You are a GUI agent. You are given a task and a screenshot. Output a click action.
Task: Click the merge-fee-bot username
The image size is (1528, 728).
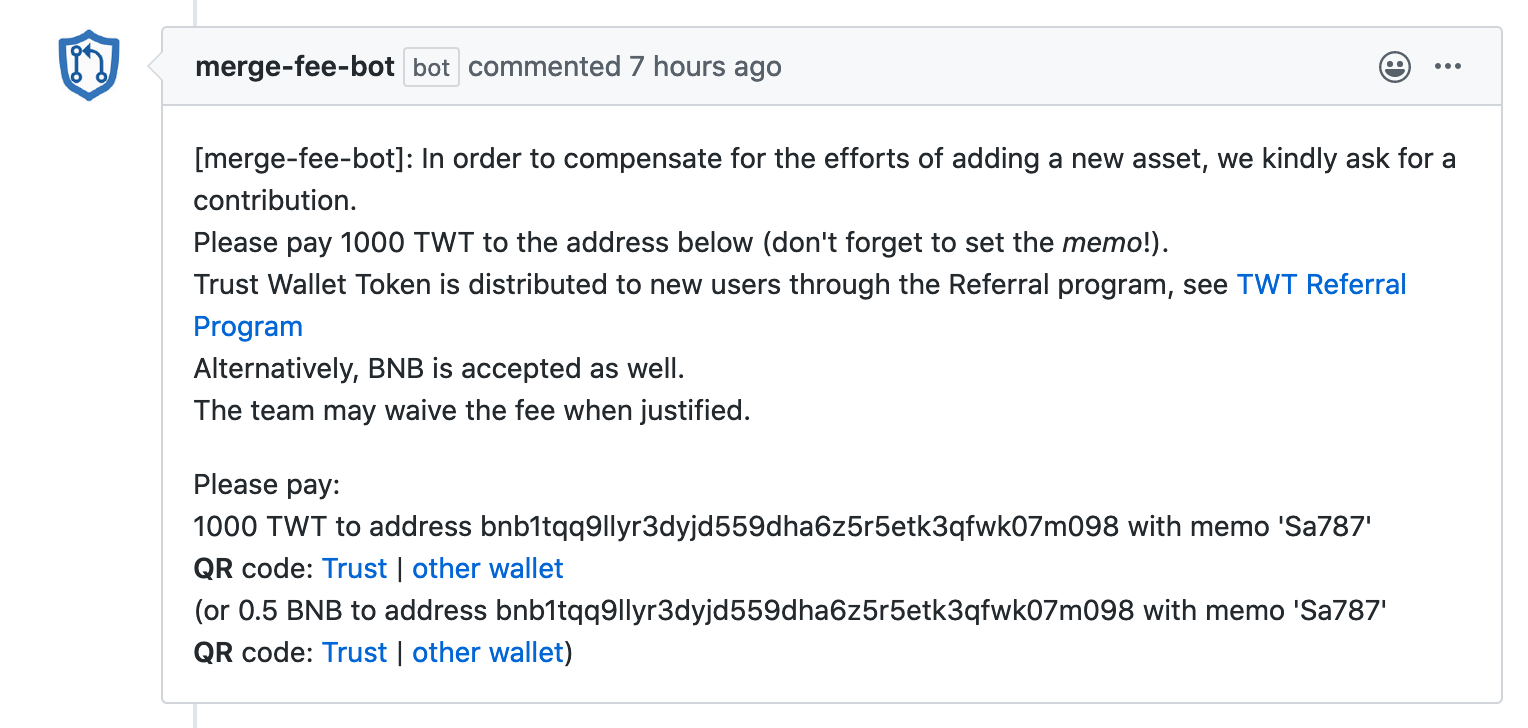pos(295,66)
